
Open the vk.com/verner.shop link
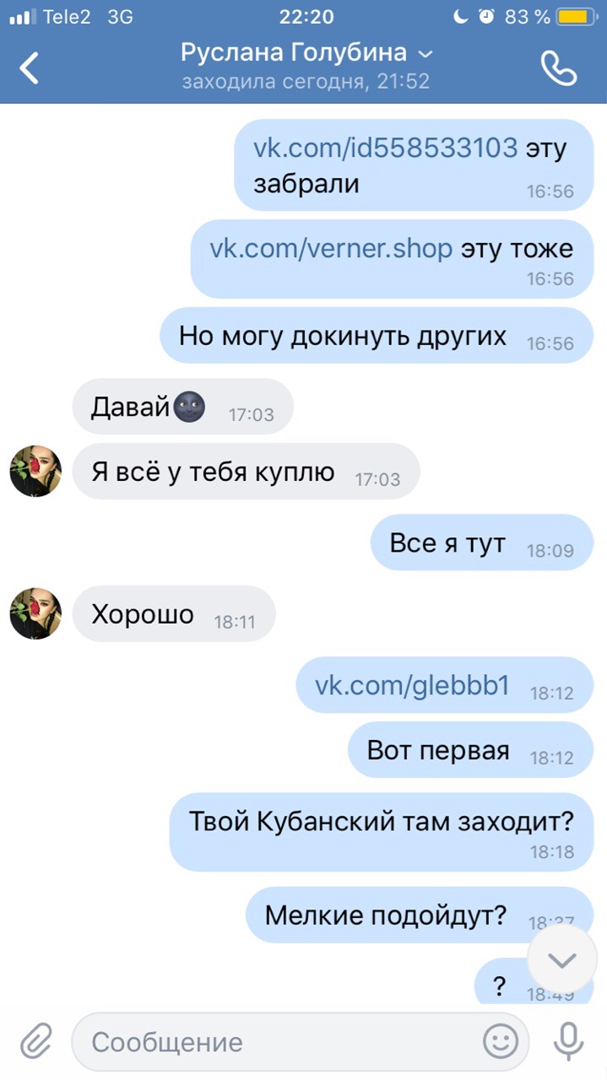click(x=331, y=249)
